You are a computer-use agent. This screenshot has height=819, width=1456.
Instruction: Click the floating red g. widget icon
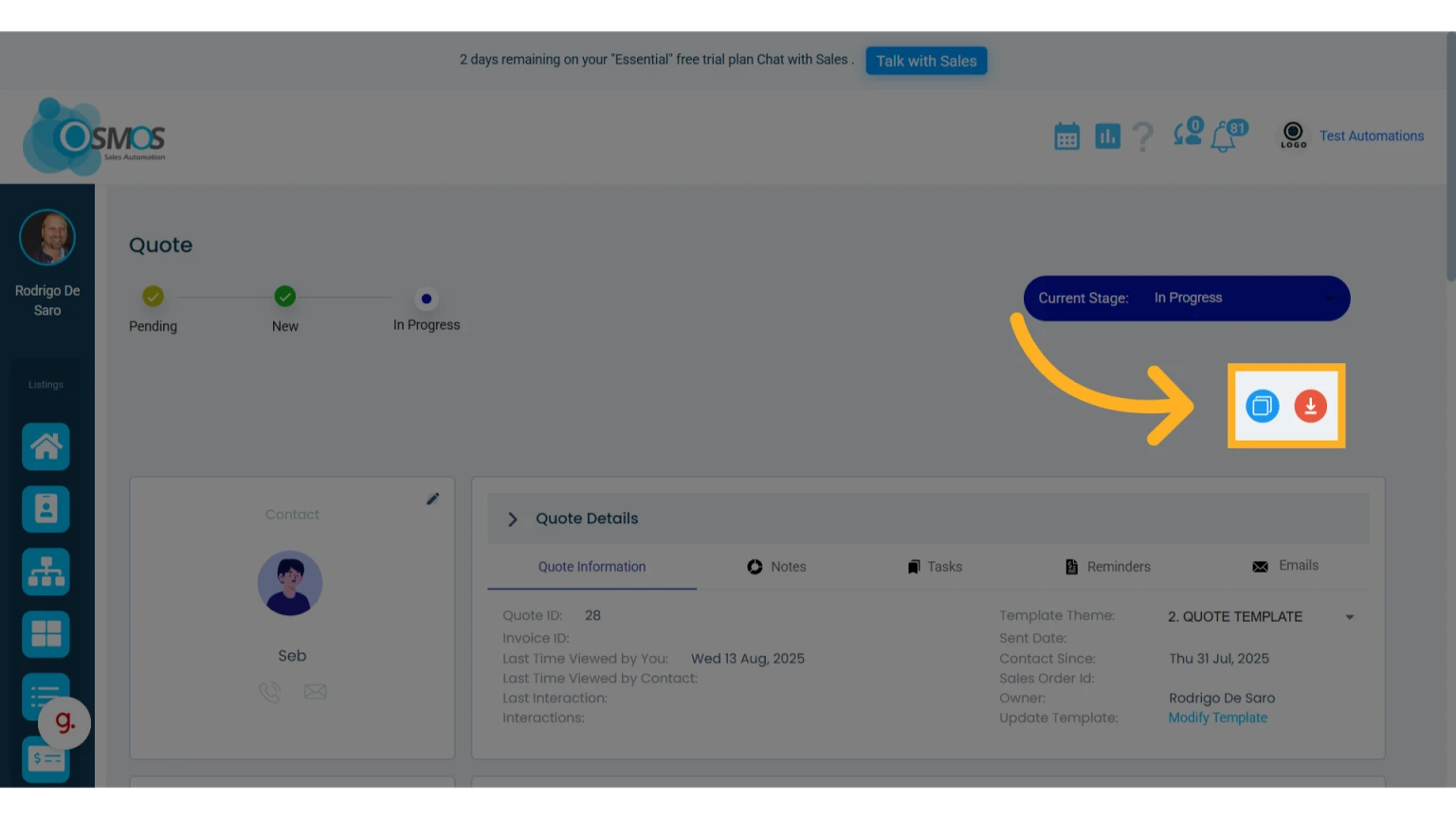(64, 722)
